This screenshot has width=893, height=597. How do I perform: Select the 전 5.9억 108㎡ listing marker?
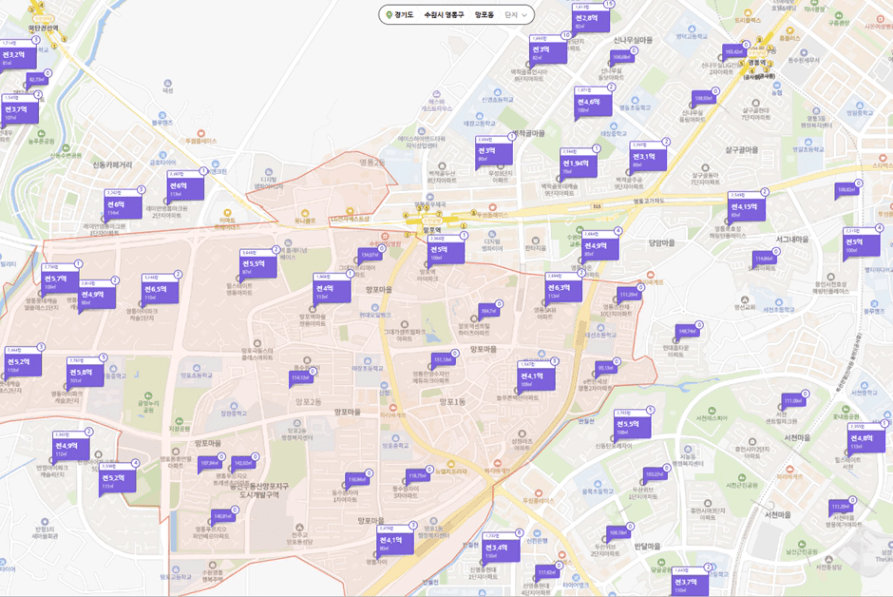pyautogui.click(x=444, y=252)
